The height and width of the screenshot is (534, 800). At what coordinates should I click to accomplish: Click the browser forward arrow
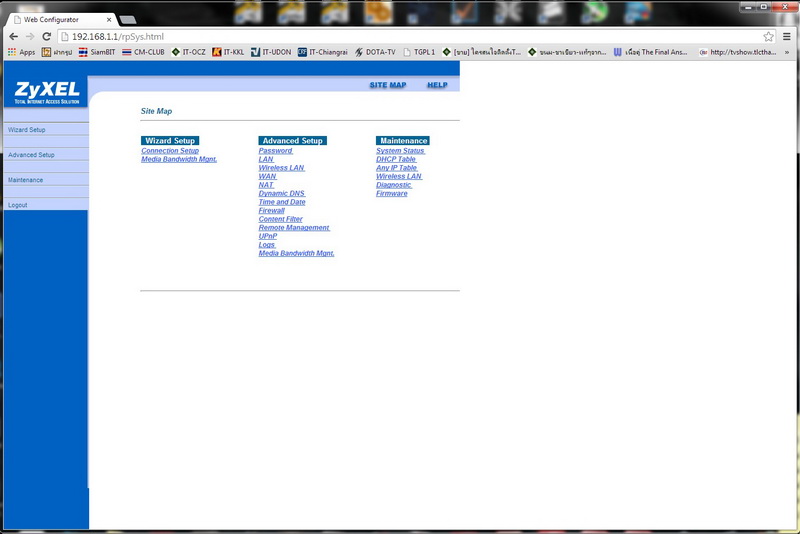point(30,37)
